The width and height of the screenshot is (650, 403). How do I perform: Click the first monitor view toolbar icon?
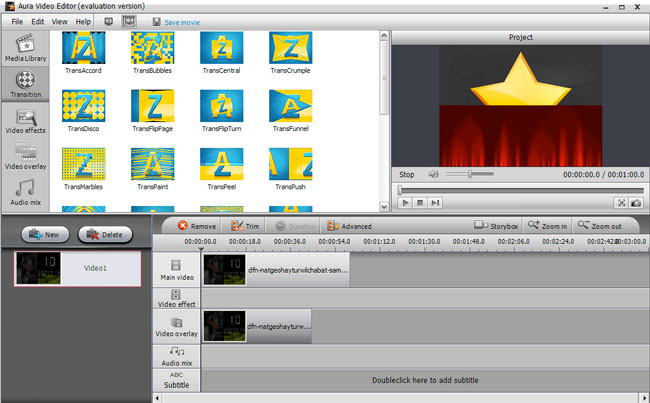pos(109,22)
